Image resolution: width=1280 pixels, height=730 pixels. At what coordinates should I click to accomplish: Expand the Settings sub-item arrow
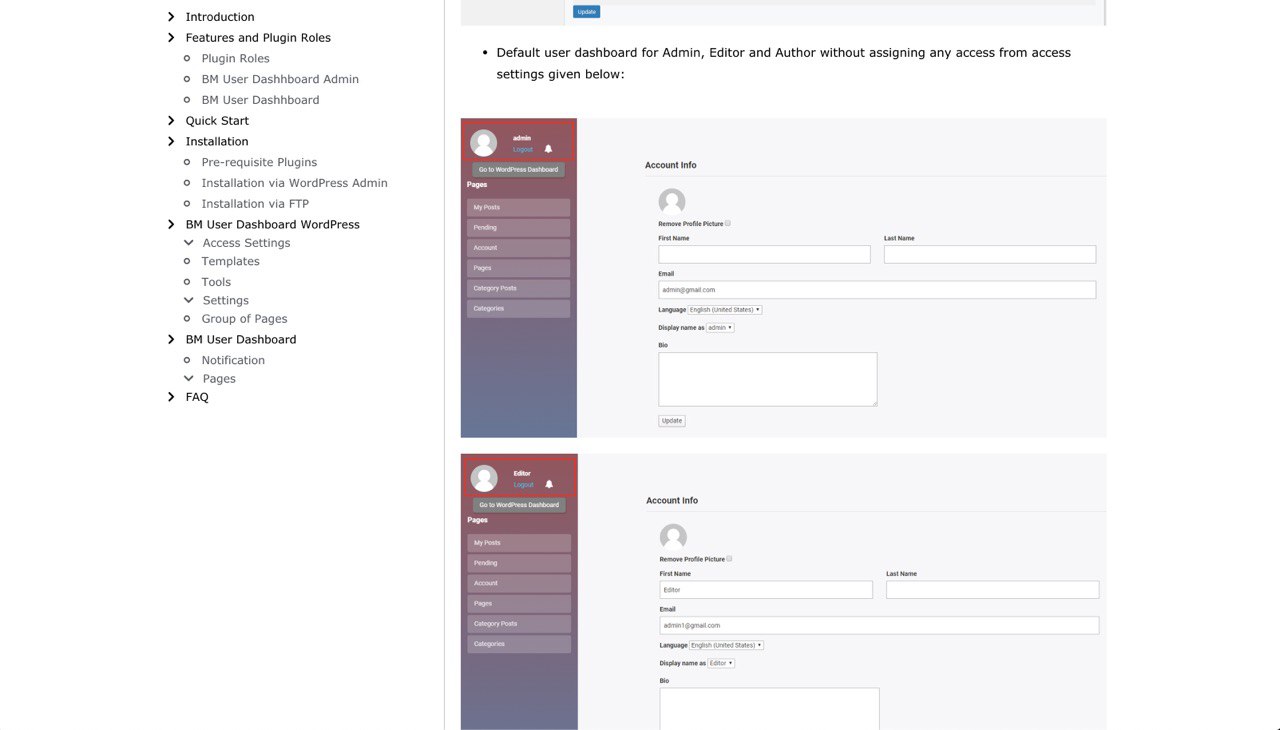188,300
